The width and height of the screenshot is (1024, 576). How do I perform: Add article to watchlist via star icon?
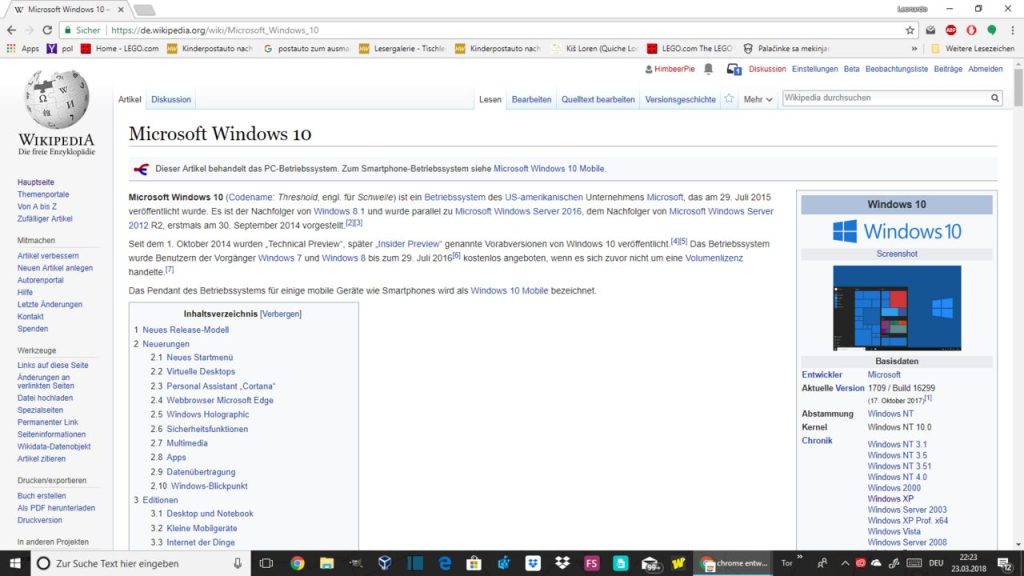(729, 99)
